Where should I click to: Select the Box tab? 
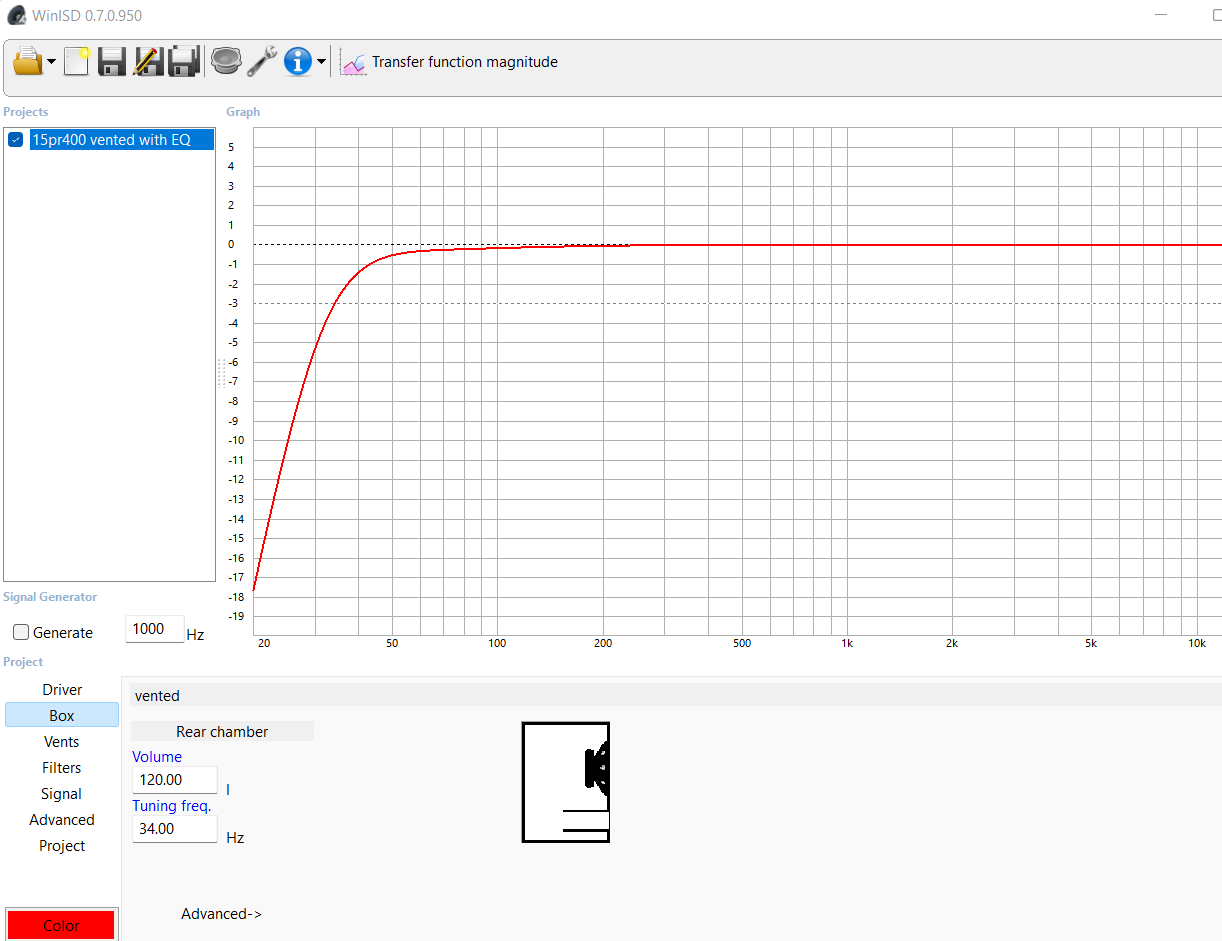62,716
